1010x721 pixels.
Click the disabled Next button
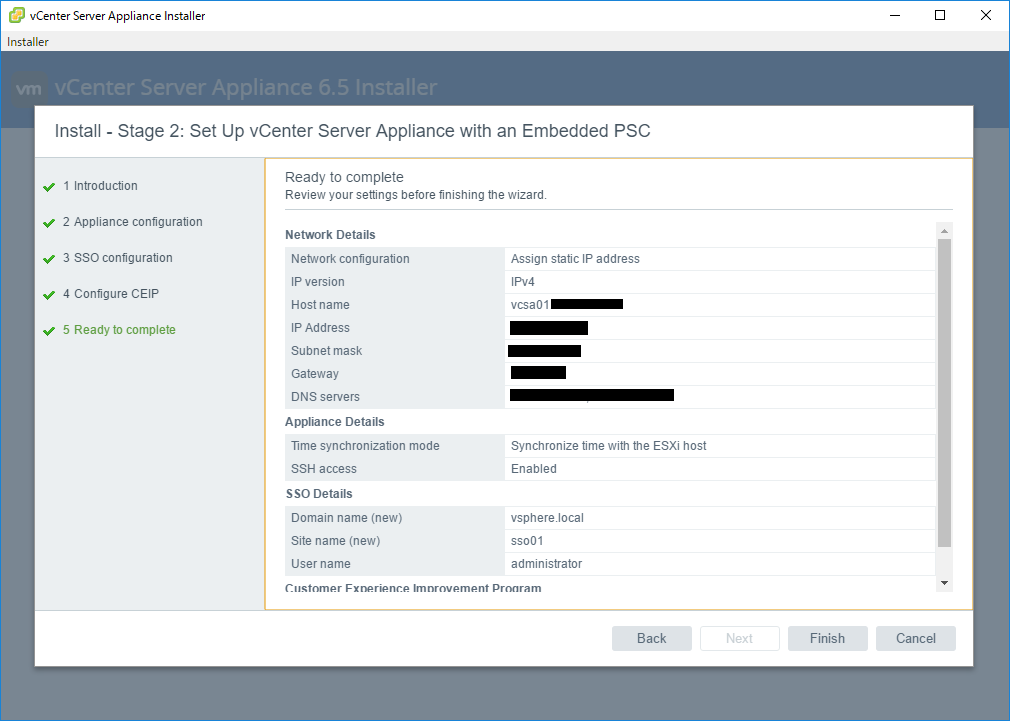(739, 639)
